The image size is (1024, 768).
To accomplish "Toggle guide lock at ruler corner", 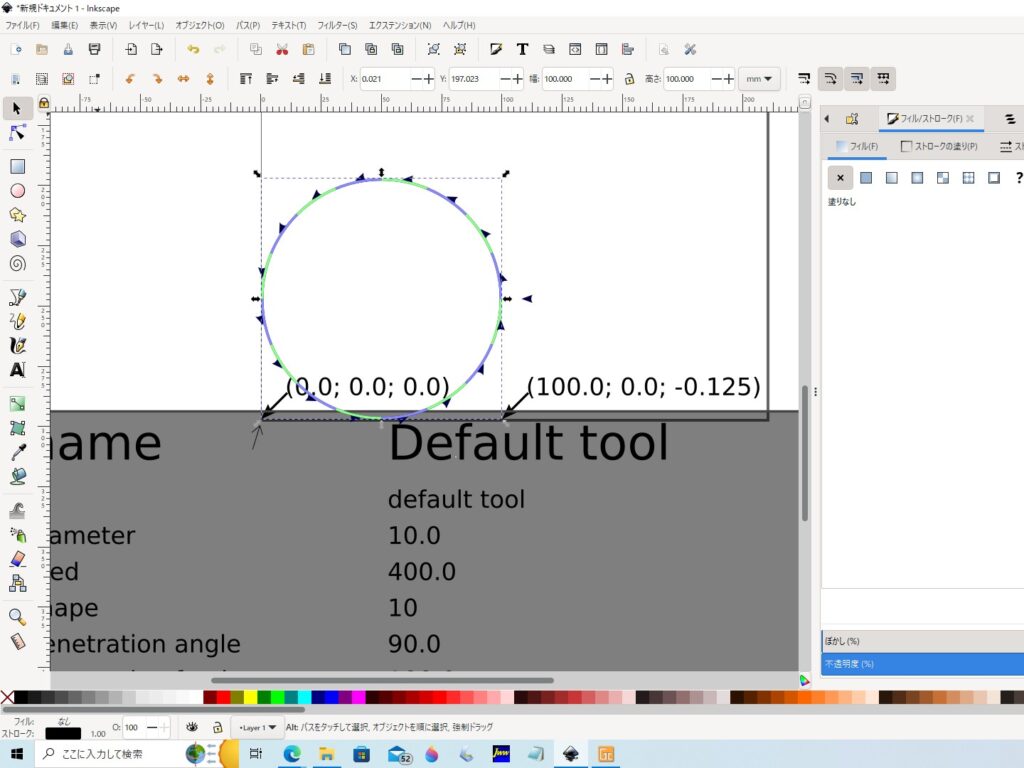I will pos(44,103).
